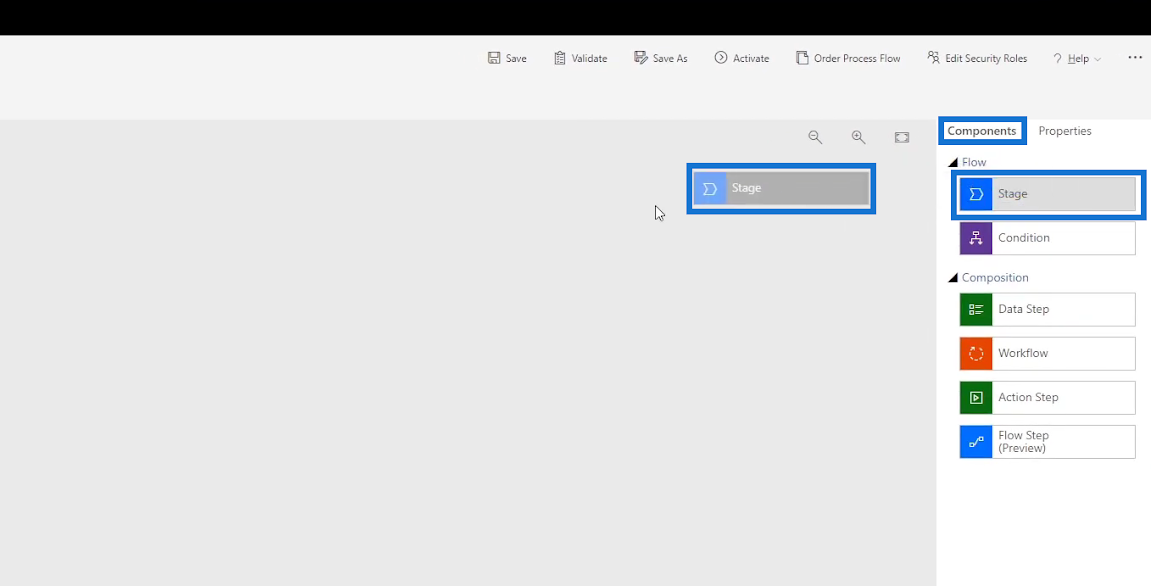Select the Stage label on canvas
Image resolution: width=1151 pixels, height=586 pixels.
(x=746, y=188)
